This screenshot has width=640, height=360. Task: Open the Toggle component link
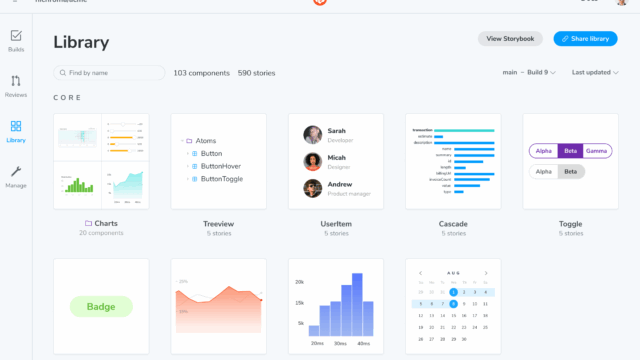pyautogui.click(x=571, y=224)
